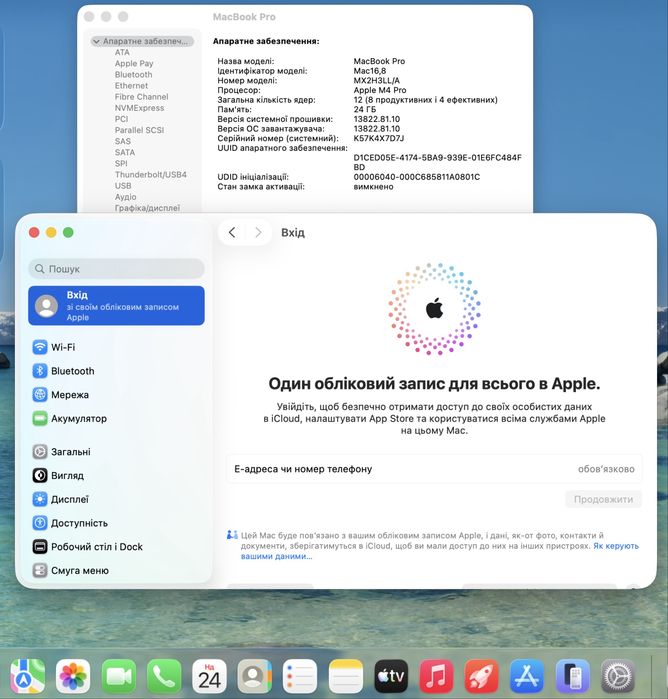Open Доступність accessibility settings
This screenshot has height=699, width=668.
coord(116,523)
